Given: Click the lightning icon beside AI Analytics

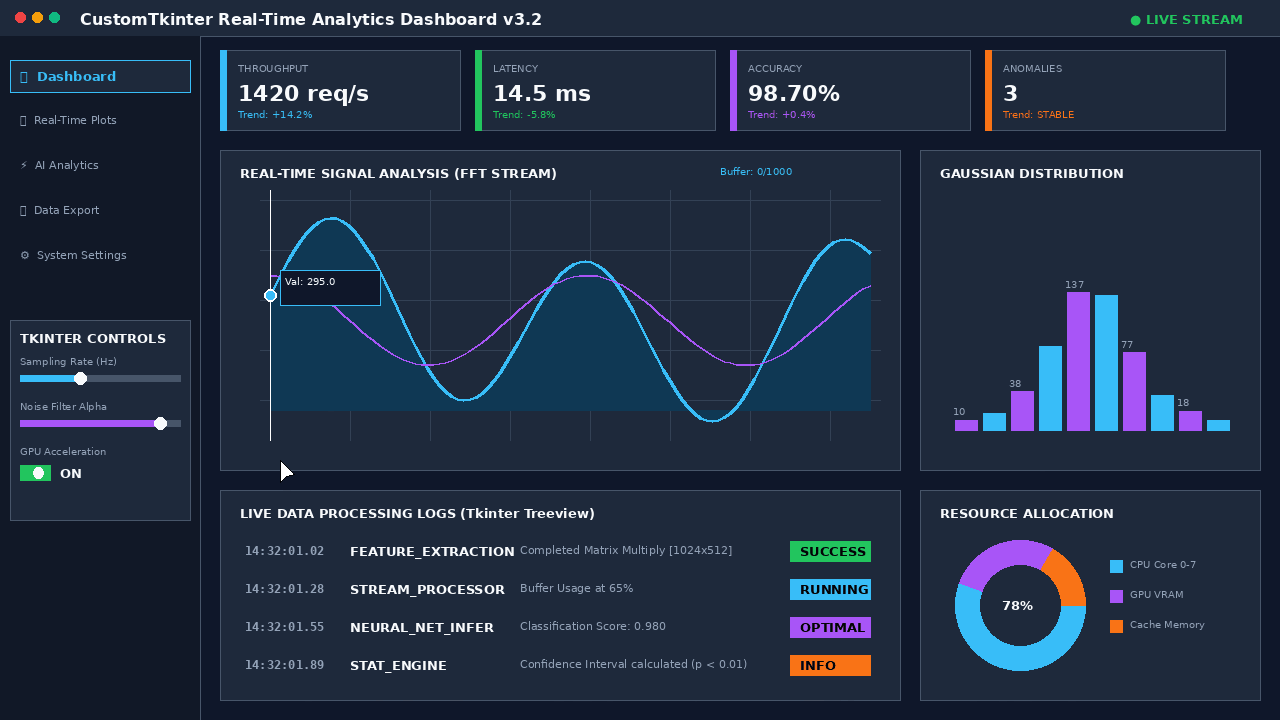Looking at the screenshot, I should coord(24,166).
